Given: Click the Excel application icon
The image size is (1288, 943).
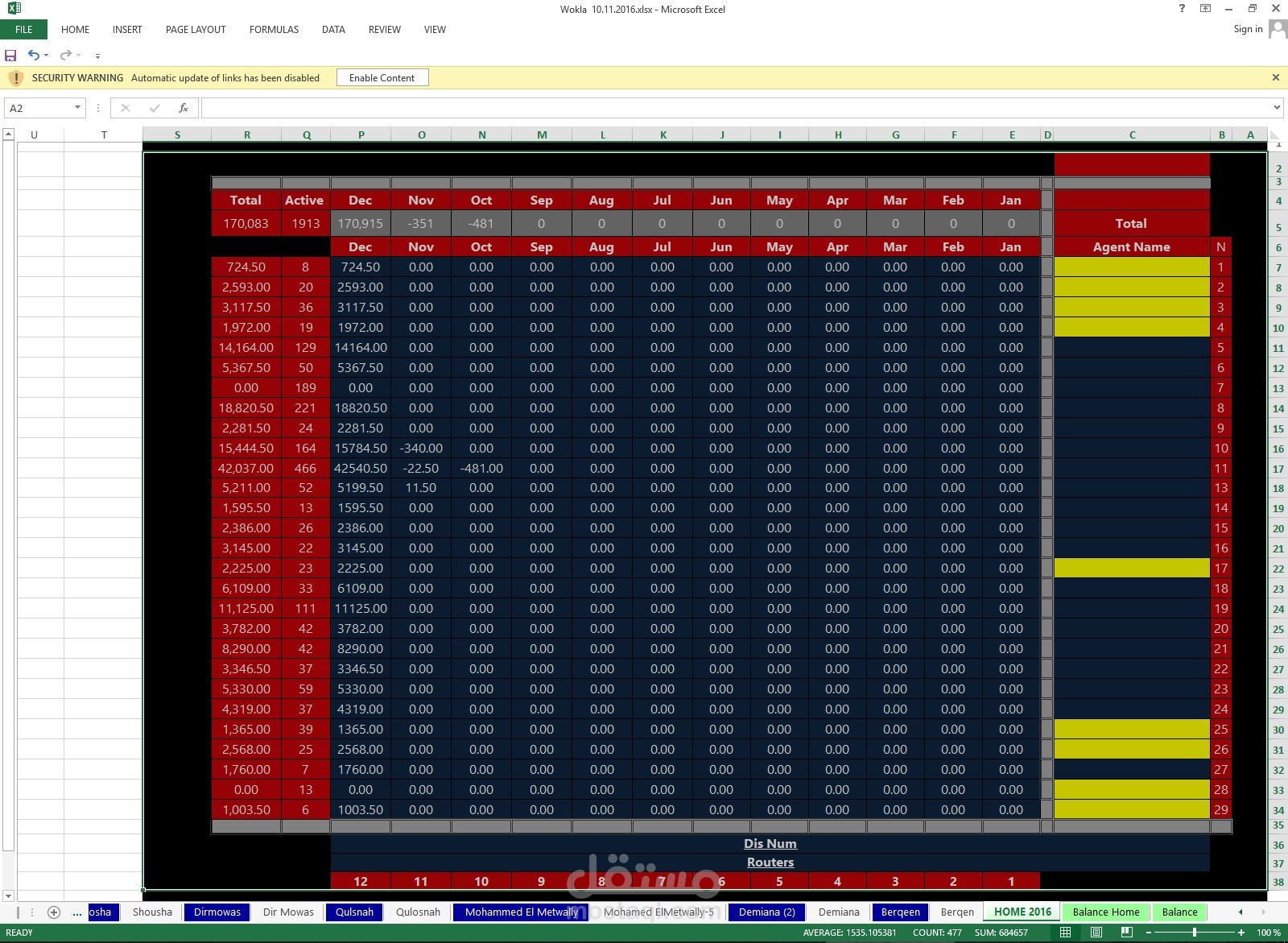Looking at the screenshot, I should click(x=13, y=9).
